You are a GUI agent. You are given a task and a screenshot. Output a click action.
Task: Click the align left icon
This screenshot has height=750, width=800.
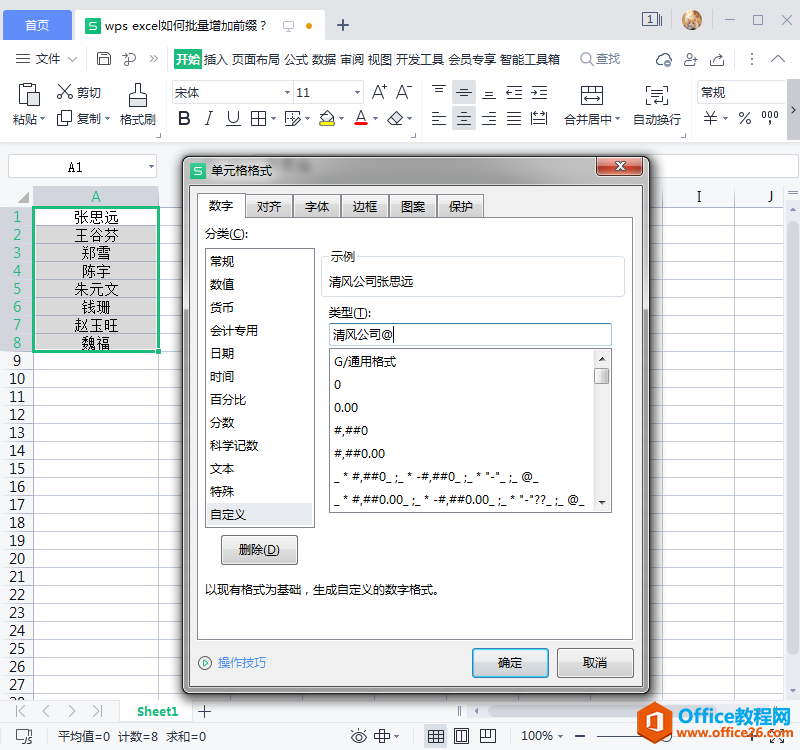439,118
